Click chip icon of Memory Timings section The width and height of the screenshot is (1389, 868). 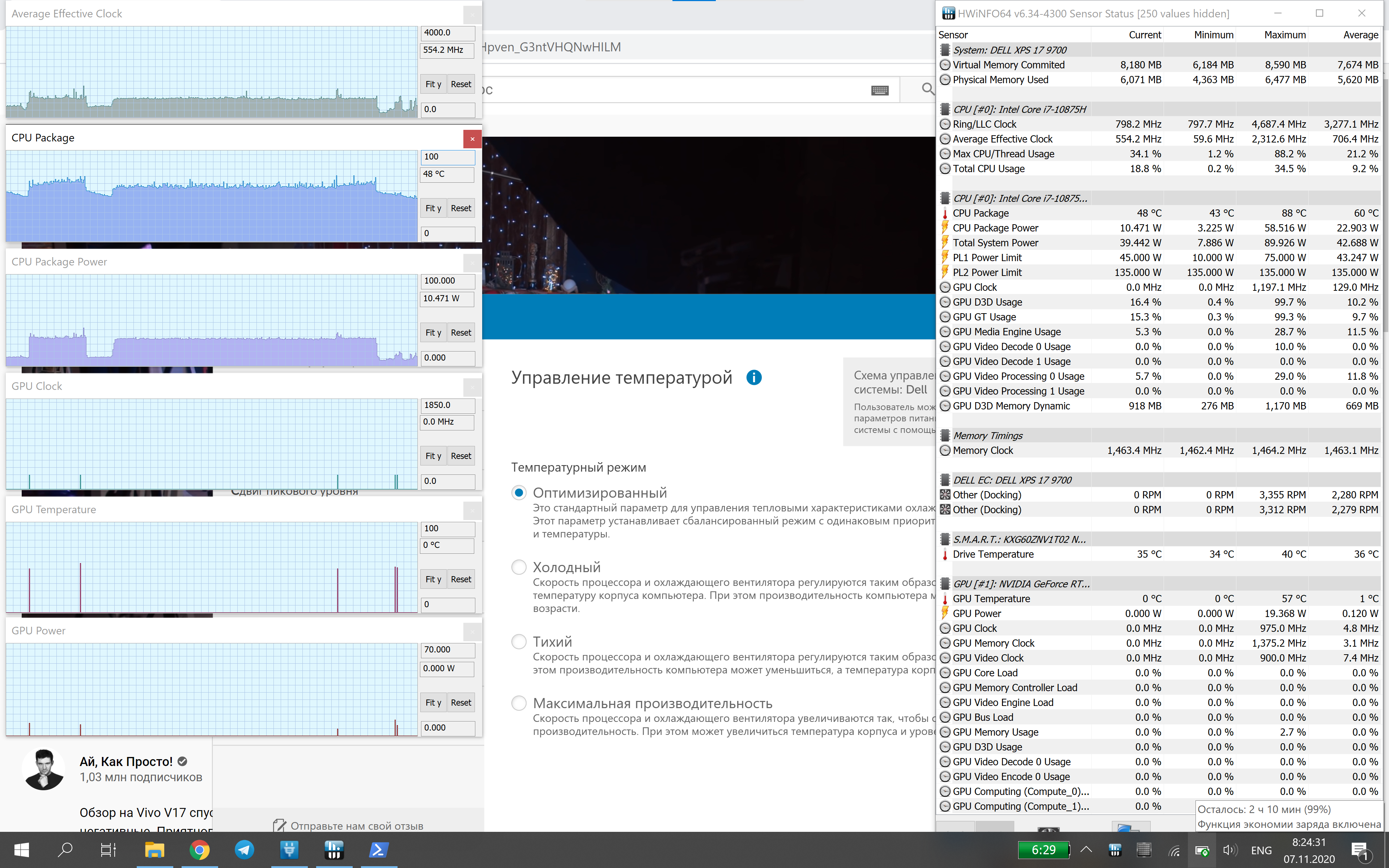(945, 436)
